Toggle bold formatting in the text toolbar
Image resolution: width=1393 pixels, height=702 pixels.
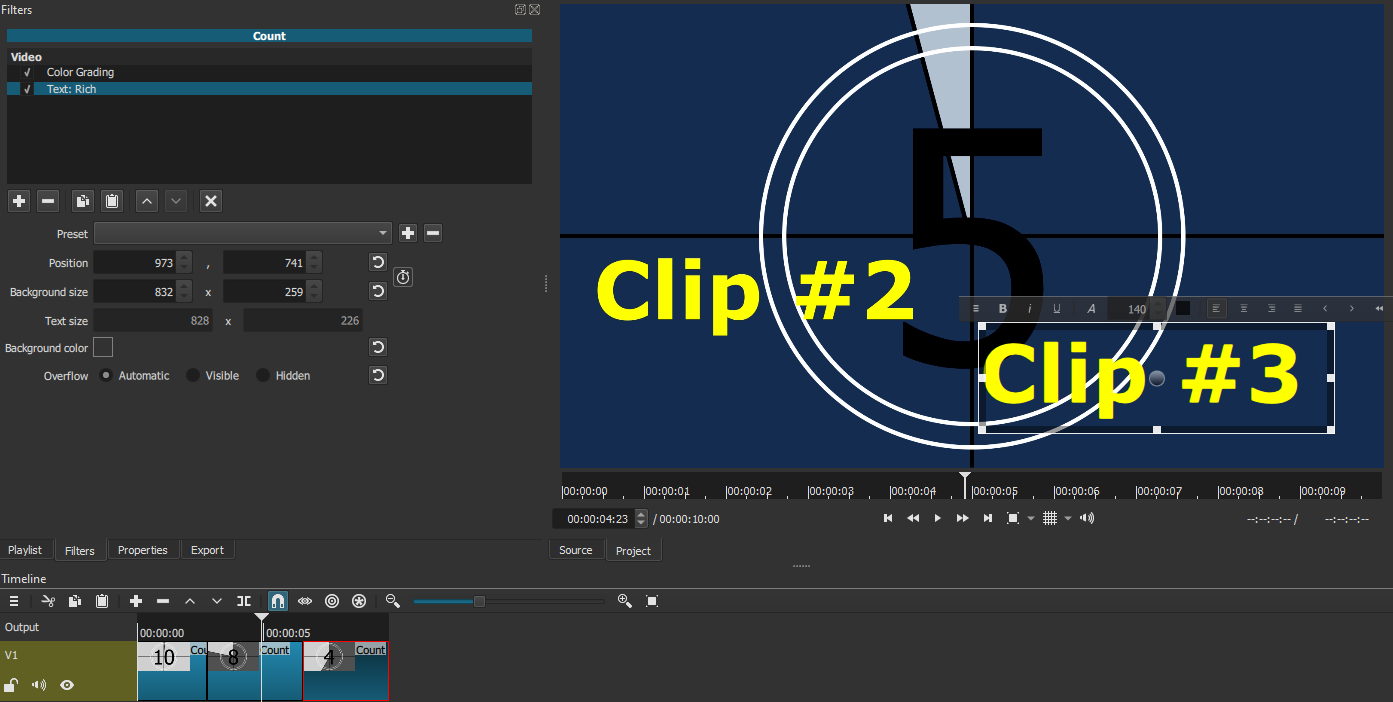(x=1002, y=309)
